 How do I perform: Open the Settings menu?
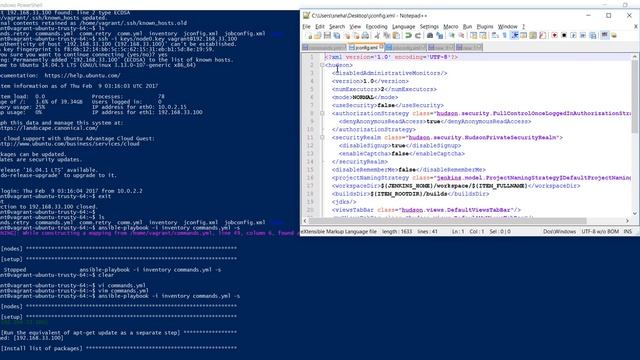tap(429, 27)
